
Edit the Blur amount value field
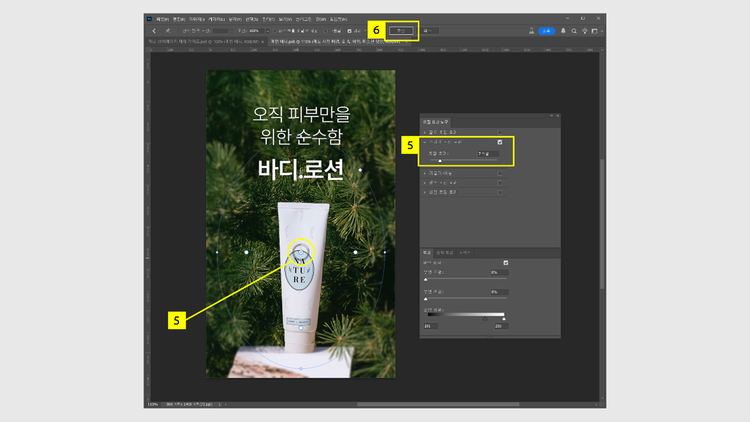point(488,154)
